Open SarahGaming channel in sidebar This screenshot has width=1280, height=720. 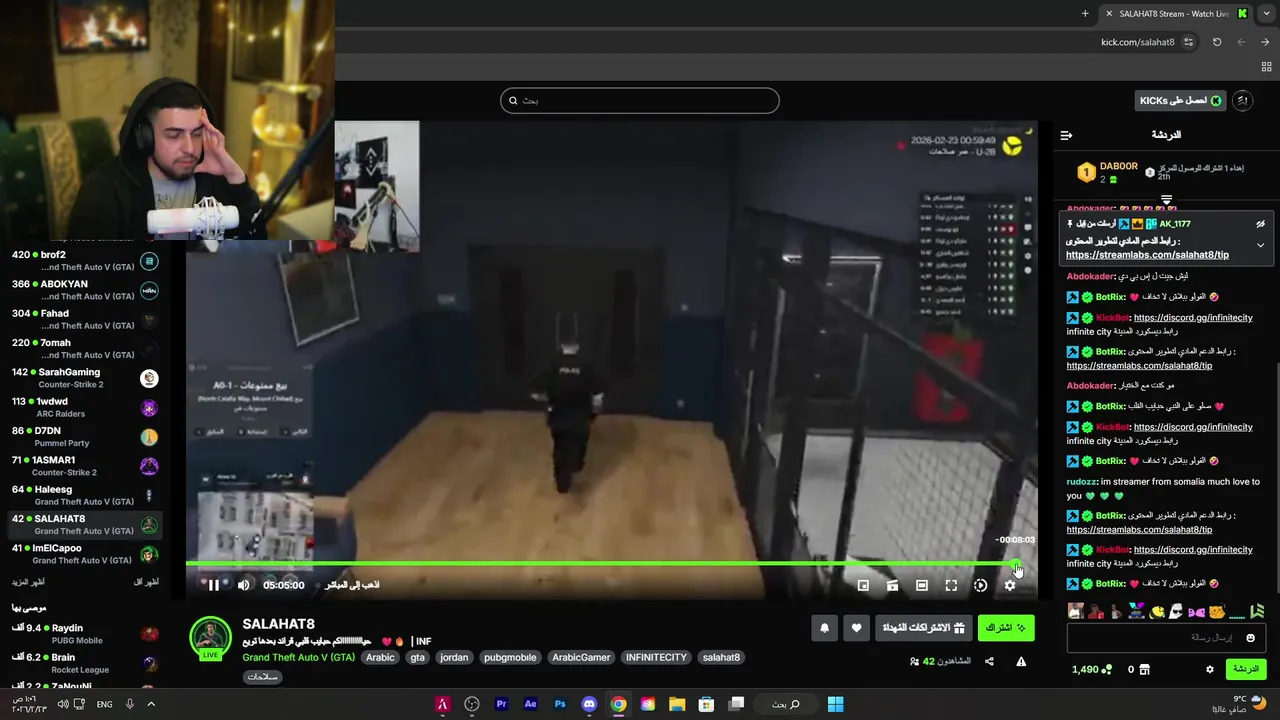84,378
